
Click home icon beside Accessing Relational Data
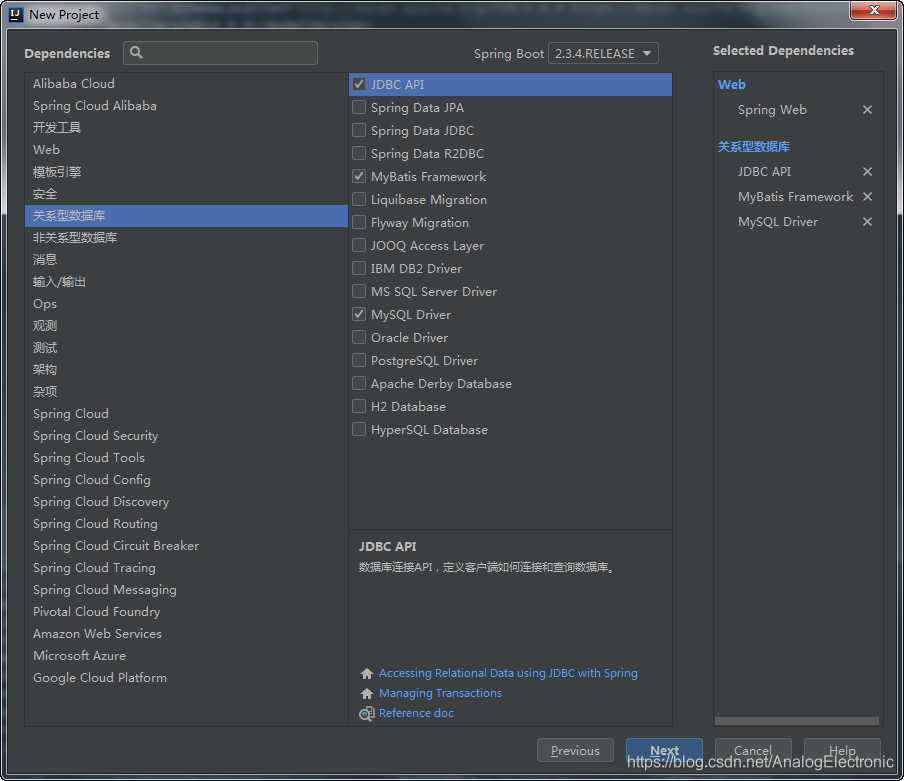367,673
